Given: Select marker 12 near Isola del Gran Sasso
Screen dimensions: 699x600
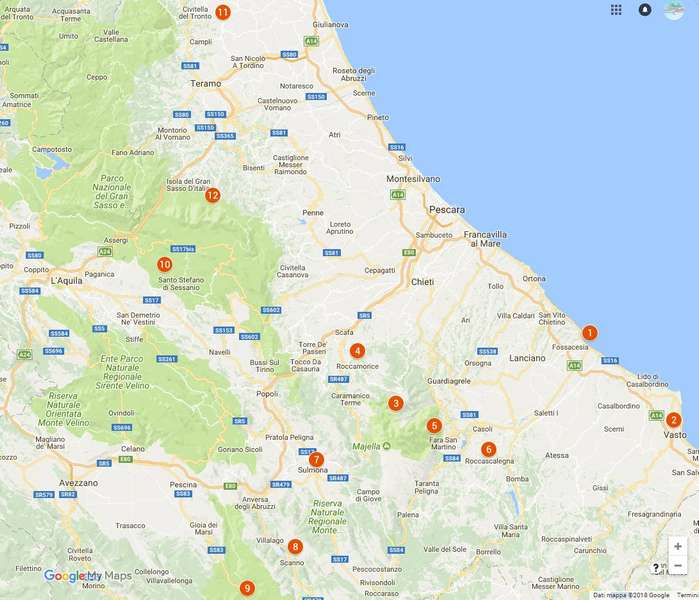Looking at the screenshot, I should point(212,195).
